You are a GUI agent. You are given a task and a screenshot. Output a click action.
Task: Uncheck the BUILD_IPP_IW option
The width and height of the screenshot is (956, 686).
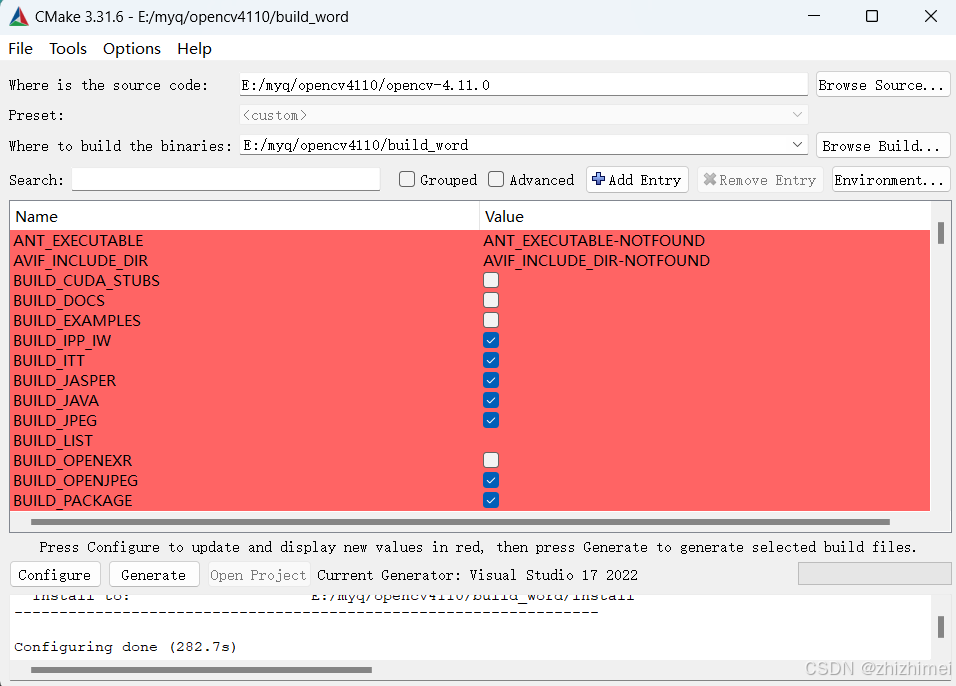pos(491,340)
